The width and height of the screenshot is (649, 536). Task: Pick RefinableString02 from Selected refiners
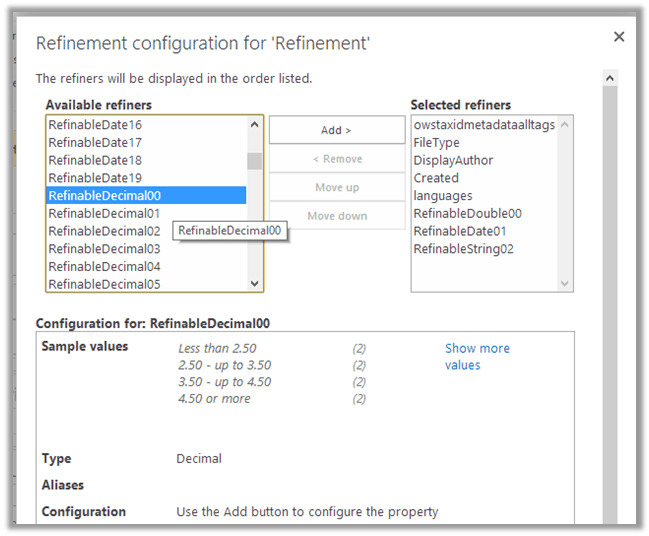tap(463, 249)
